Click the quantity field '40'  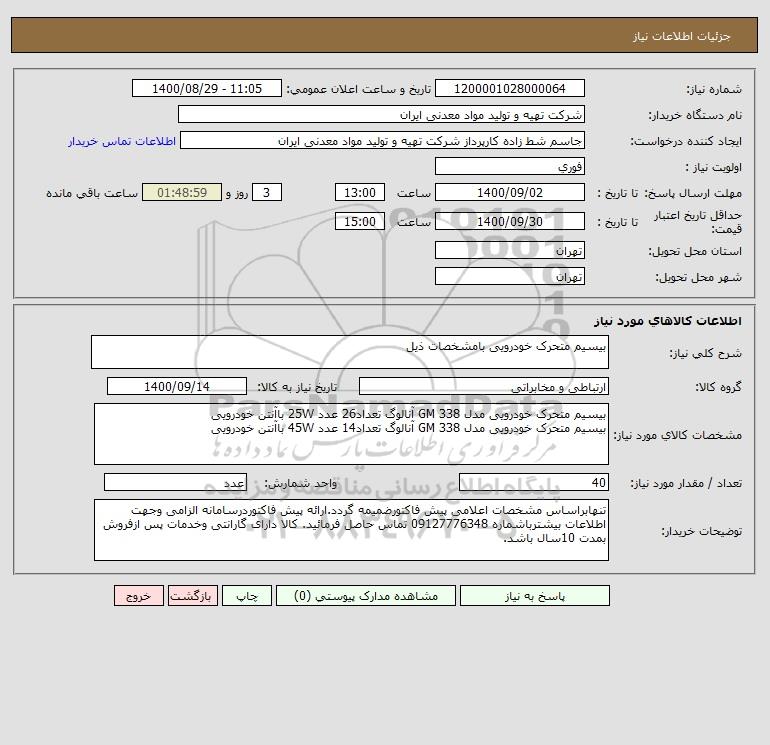point(534,482)
